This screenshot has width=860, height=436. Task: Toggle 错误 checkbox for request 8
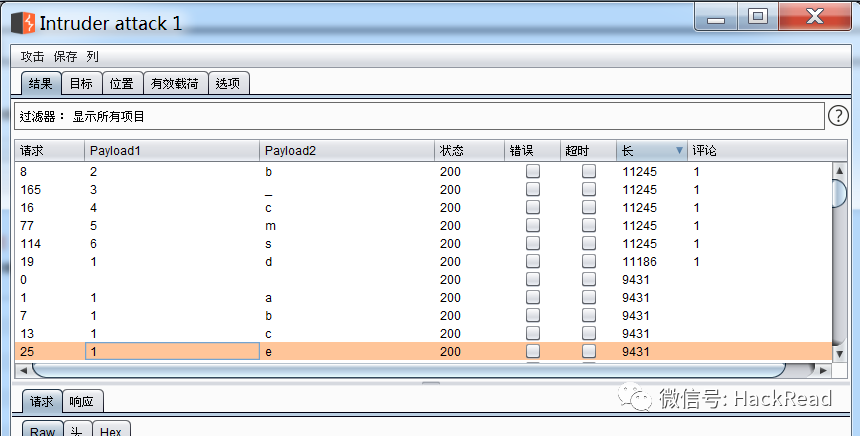point(533,171)
